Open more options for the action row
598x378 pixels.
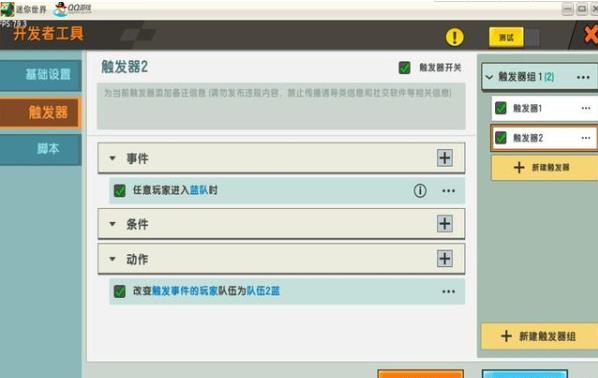(x=448, y=292)
